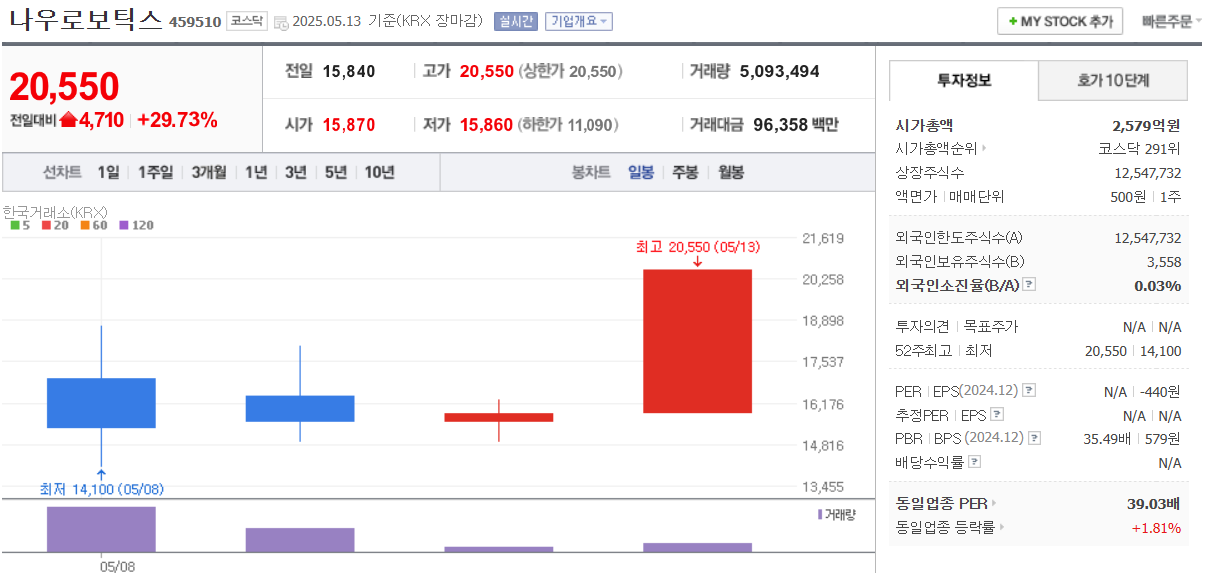Image resolution: width=1215 pixels, height=573 pixels.
Task: Click the 거래량 value 5,093,494
Action: click(780, 71)
